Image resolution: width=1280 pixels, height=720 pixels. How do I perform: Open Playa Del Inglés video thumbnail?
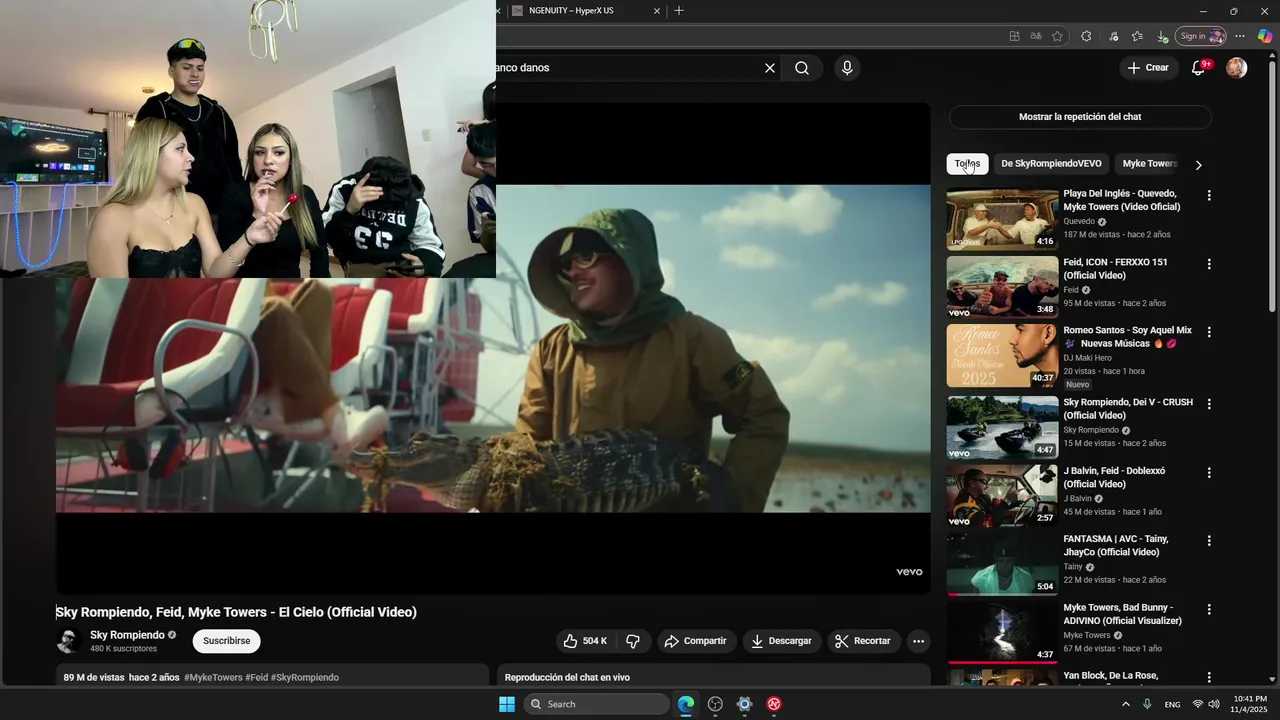[1002, 219]
